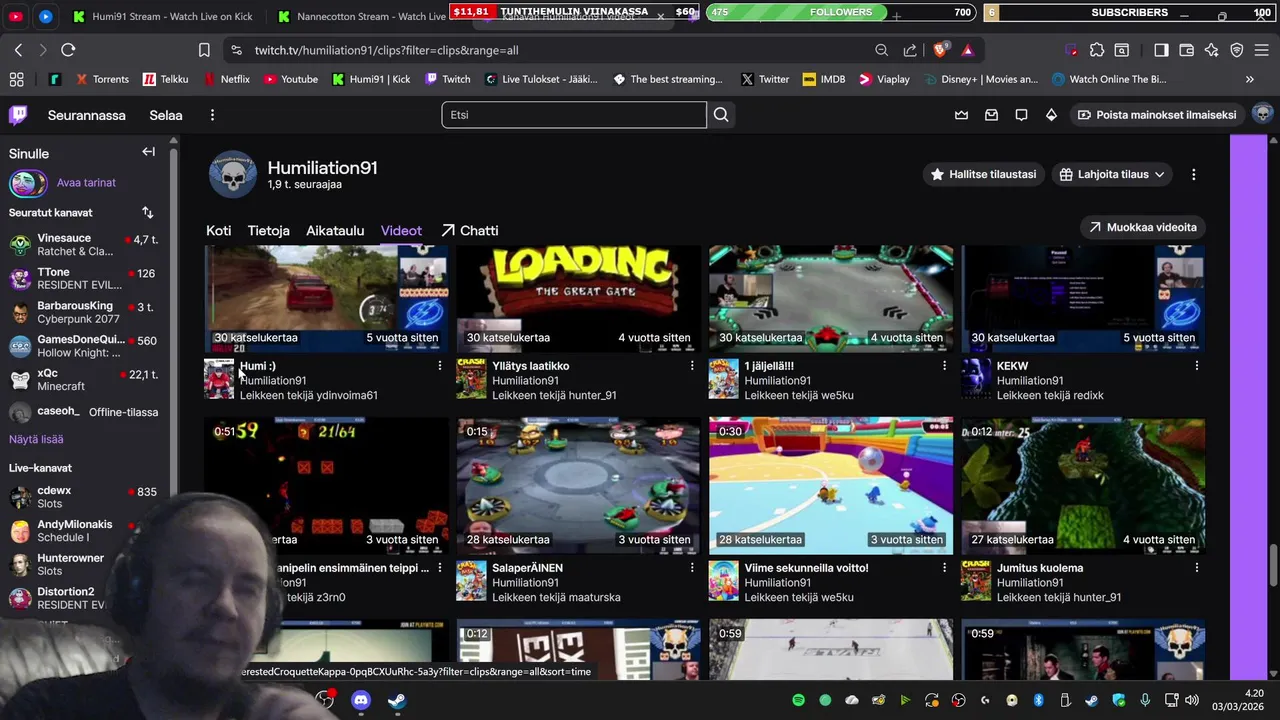1280x720 pixels.
Task: Switch to the Koti tab
Action: tap(218, 230)
